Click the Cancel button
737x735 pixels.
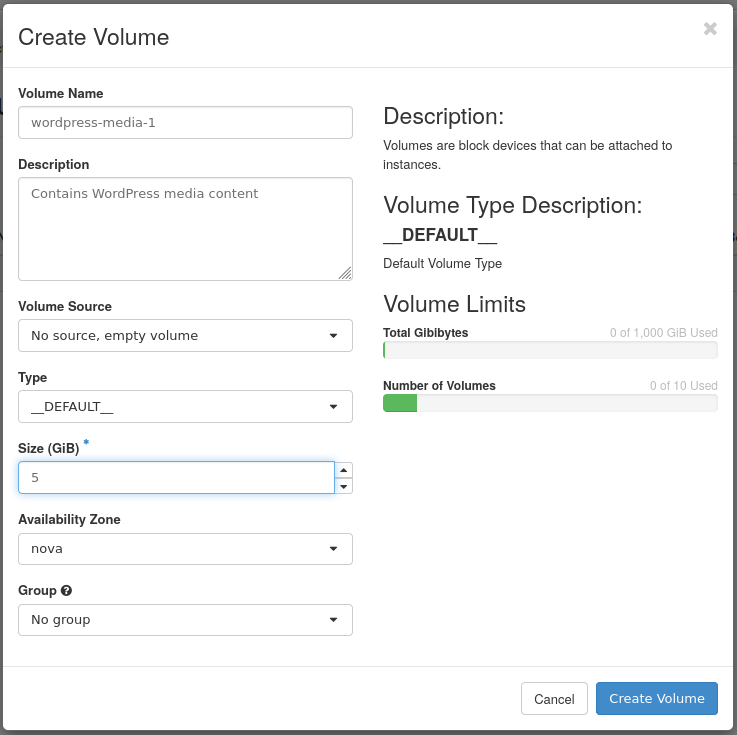554,699
